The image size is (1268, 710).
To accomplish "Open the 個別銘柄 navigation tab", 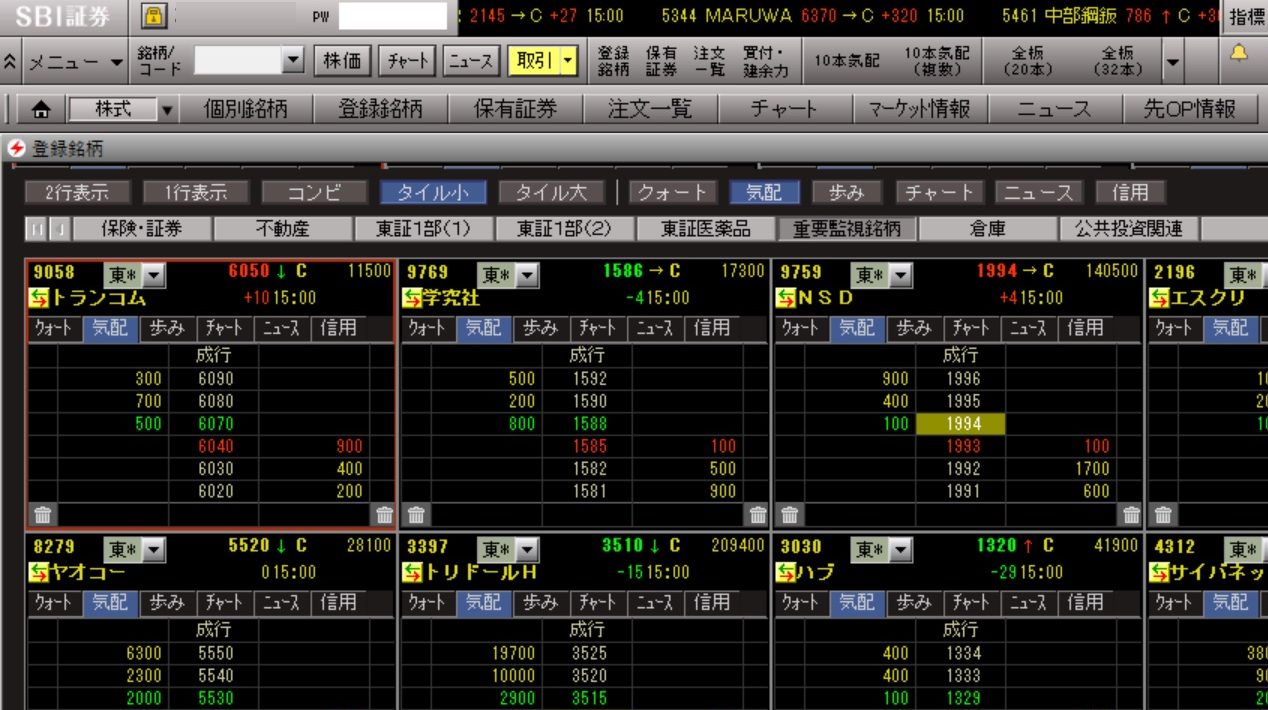I will click(245, 109).
